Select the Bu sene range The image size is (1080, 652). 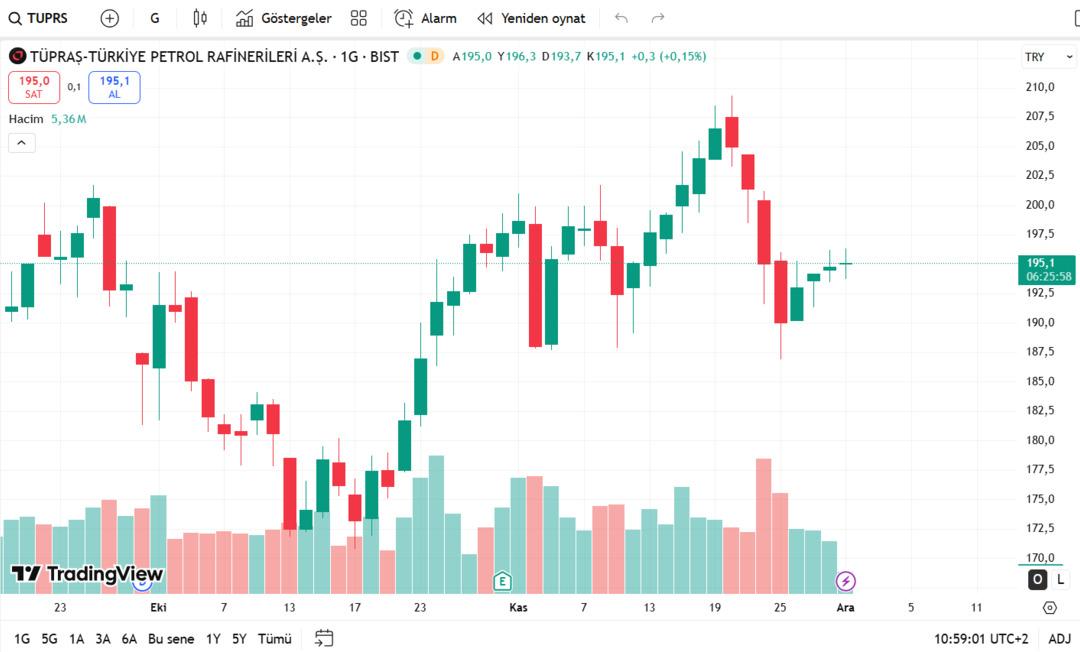pyautogui.click(x=171, y=638)
